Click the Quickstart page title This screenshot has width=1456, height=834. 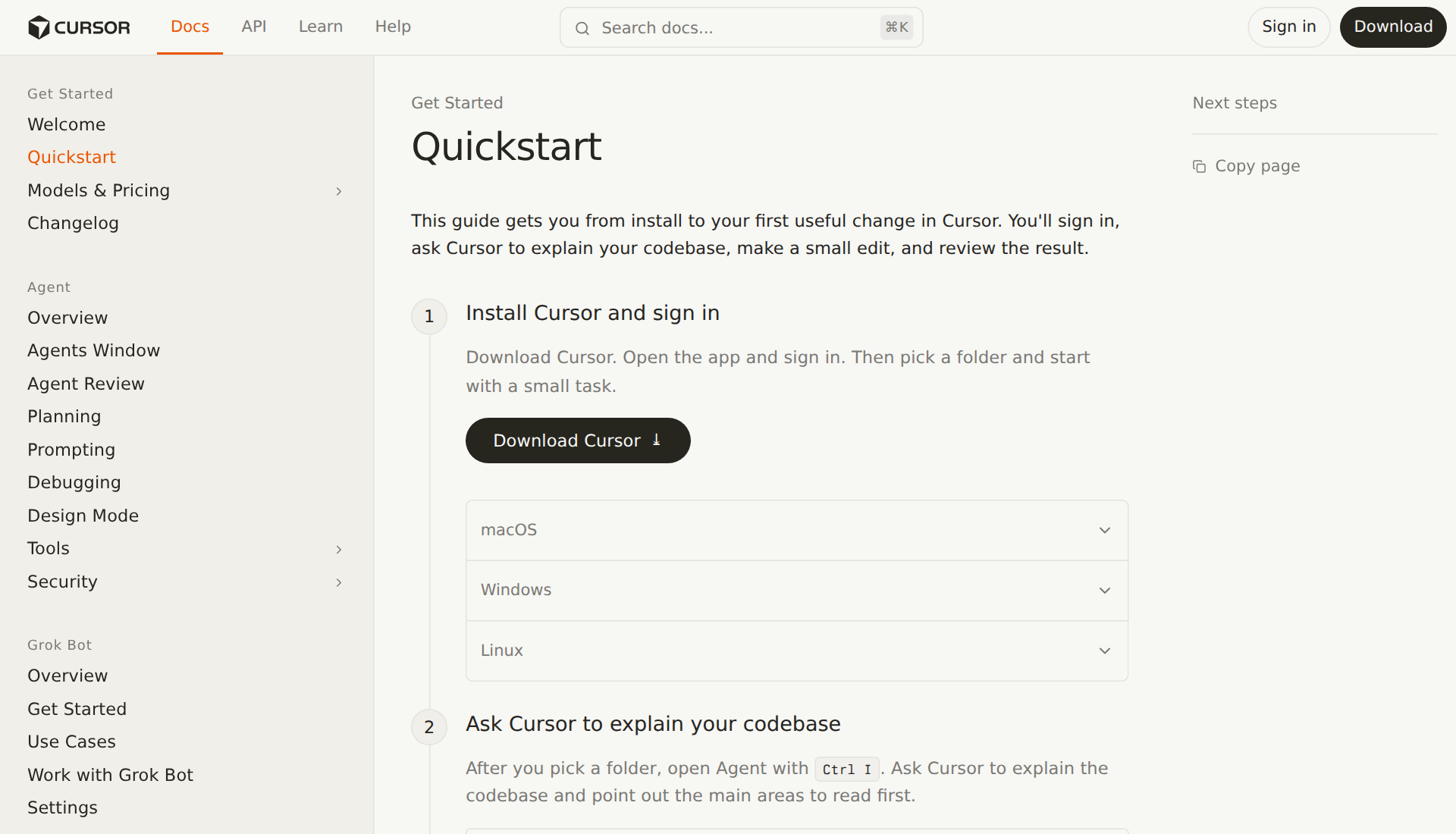(x=506, y=146)
